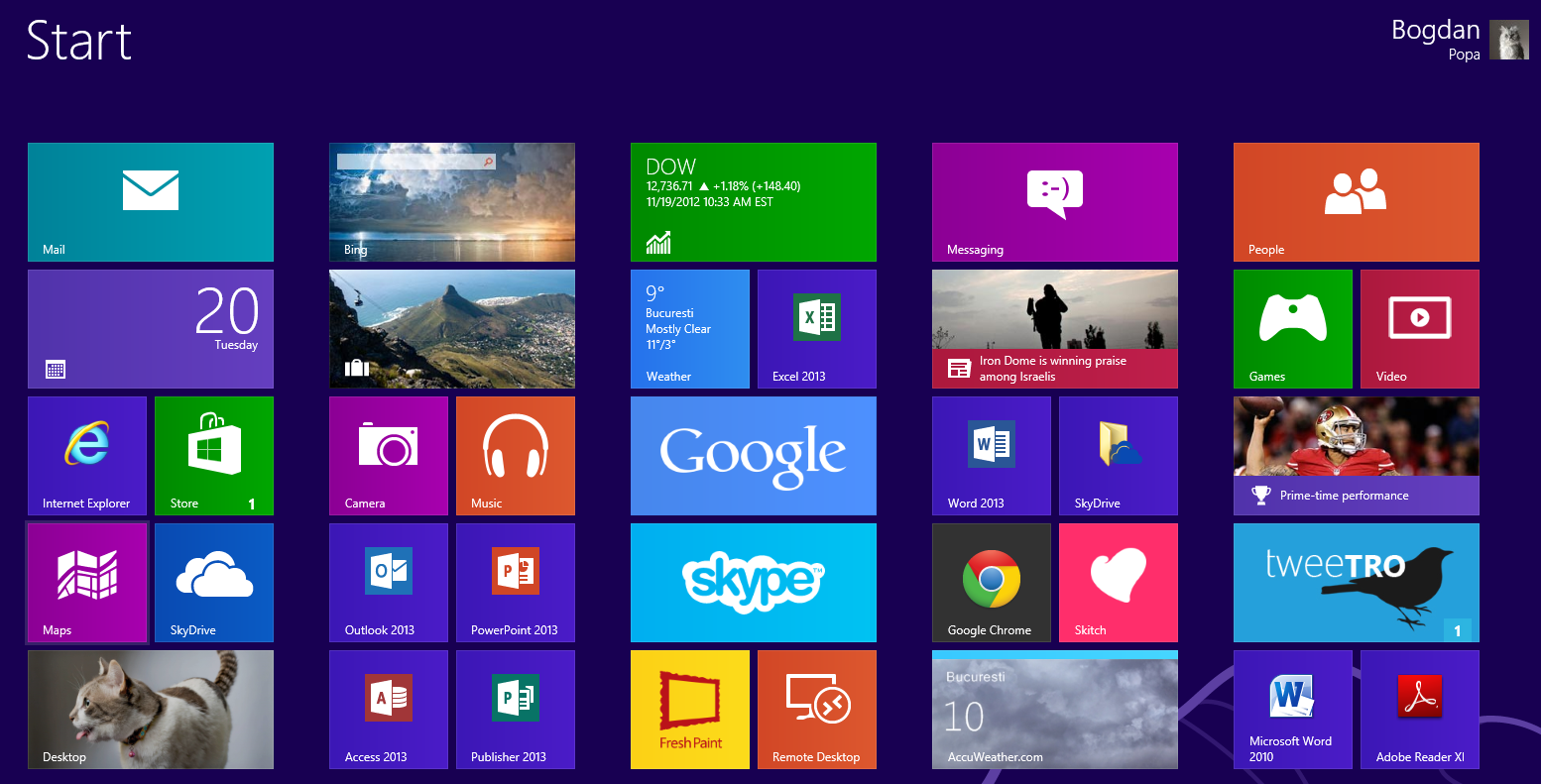Open the blue SkyDrive cloud tile
The image size is (1541, 784).
coord(214,583)
